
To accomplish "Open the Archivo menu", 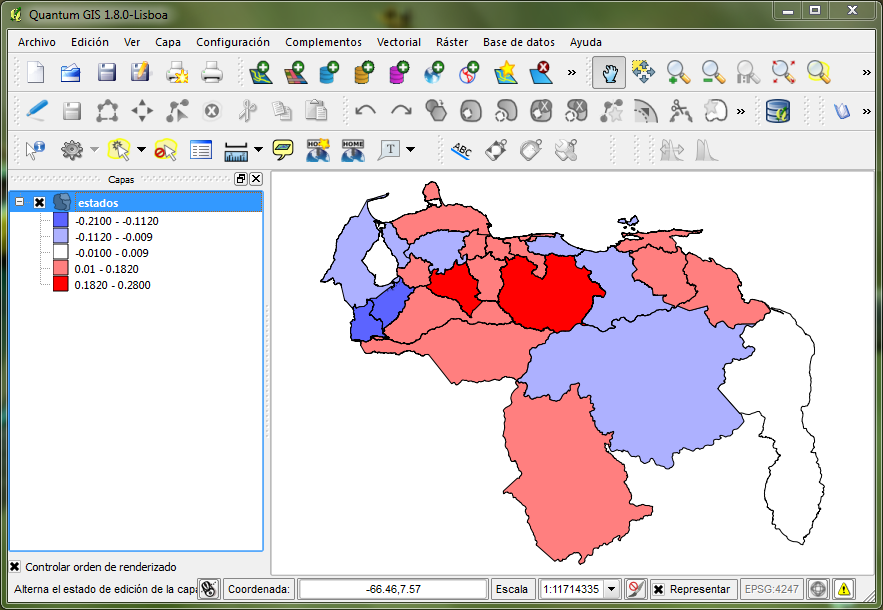I will click(x=37, y=42).
